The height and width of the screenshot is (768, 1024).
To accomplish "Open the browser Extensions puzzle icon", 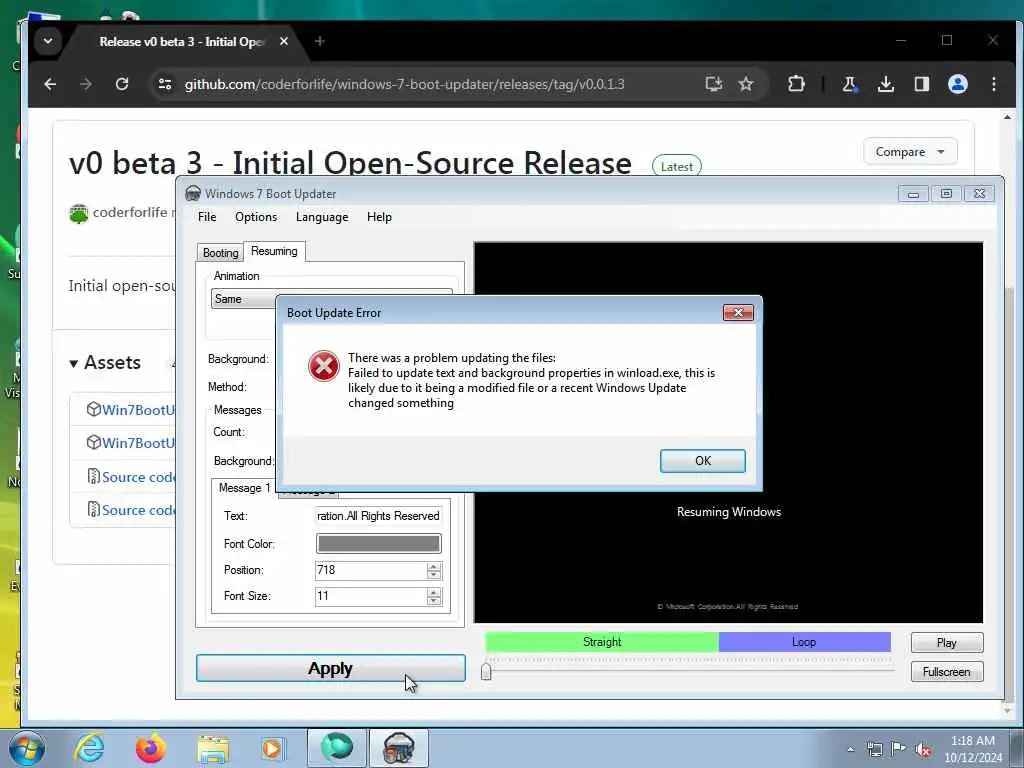I will tap(796, 84).
